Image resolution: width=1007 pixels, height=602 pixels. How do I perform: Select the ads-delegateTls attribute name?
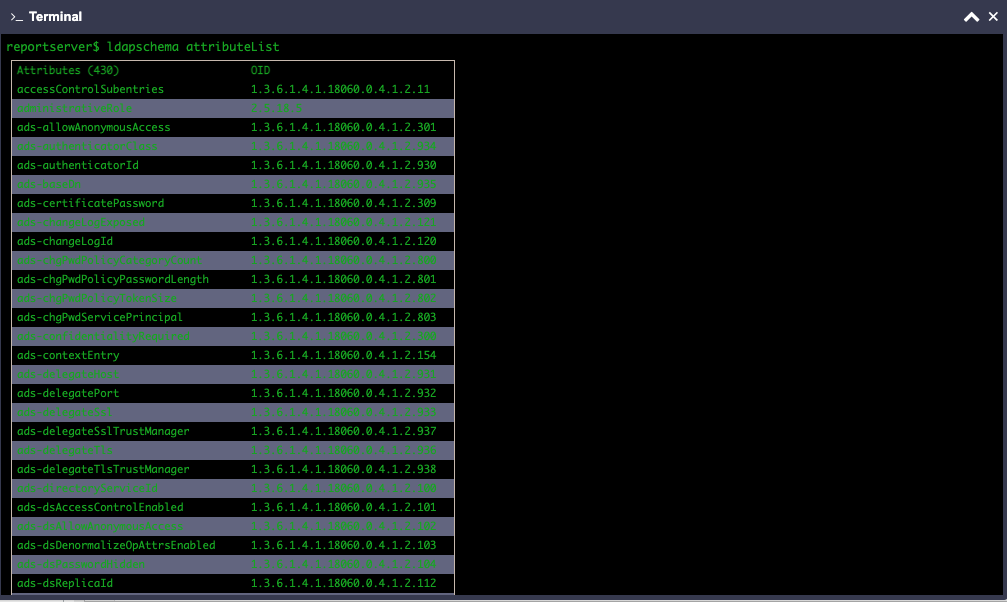click(x=65, y=450)
